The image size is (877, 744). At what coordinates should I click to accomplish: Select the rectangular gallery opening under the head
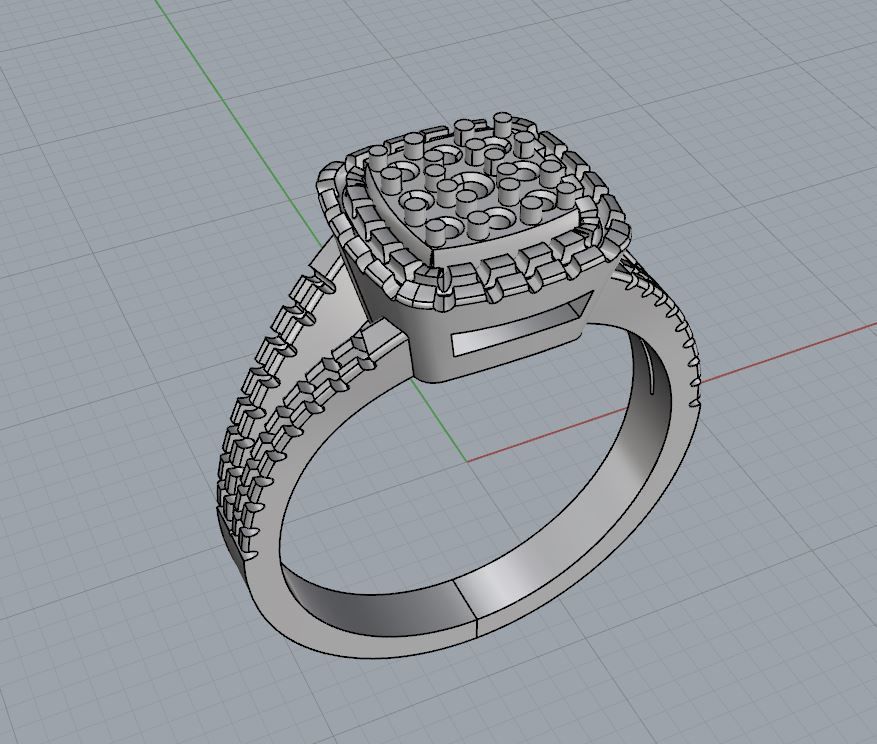click(523, 323)
